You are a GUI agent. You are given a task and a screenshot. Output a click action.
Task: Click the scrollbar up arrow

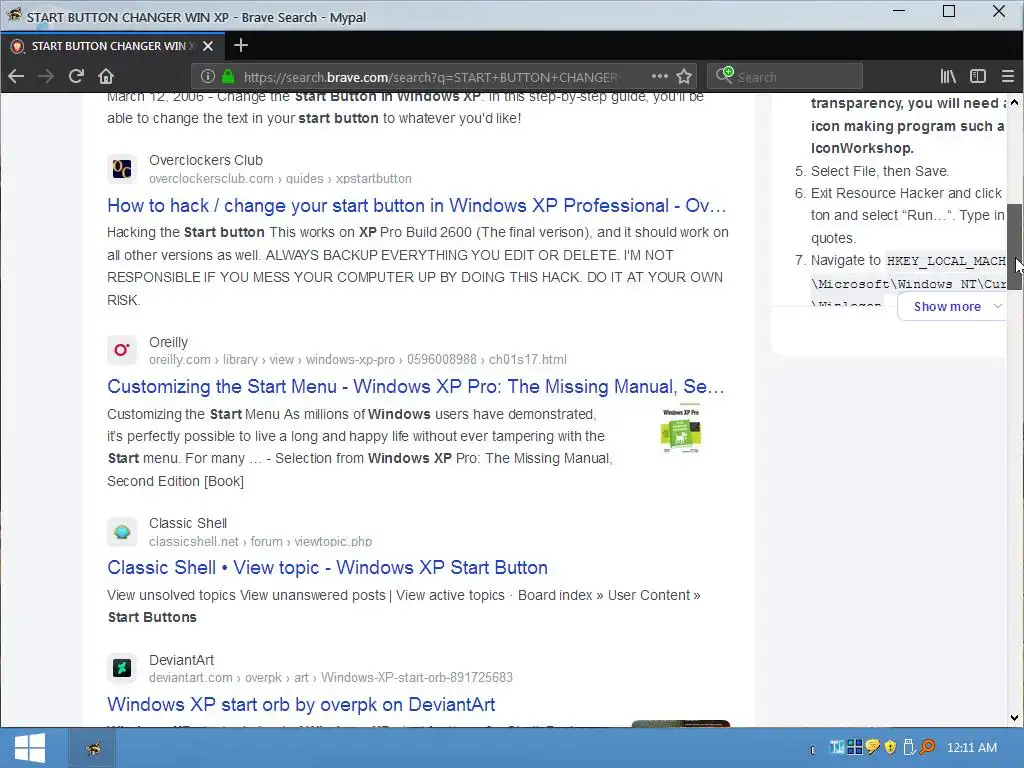[1014, 102]
